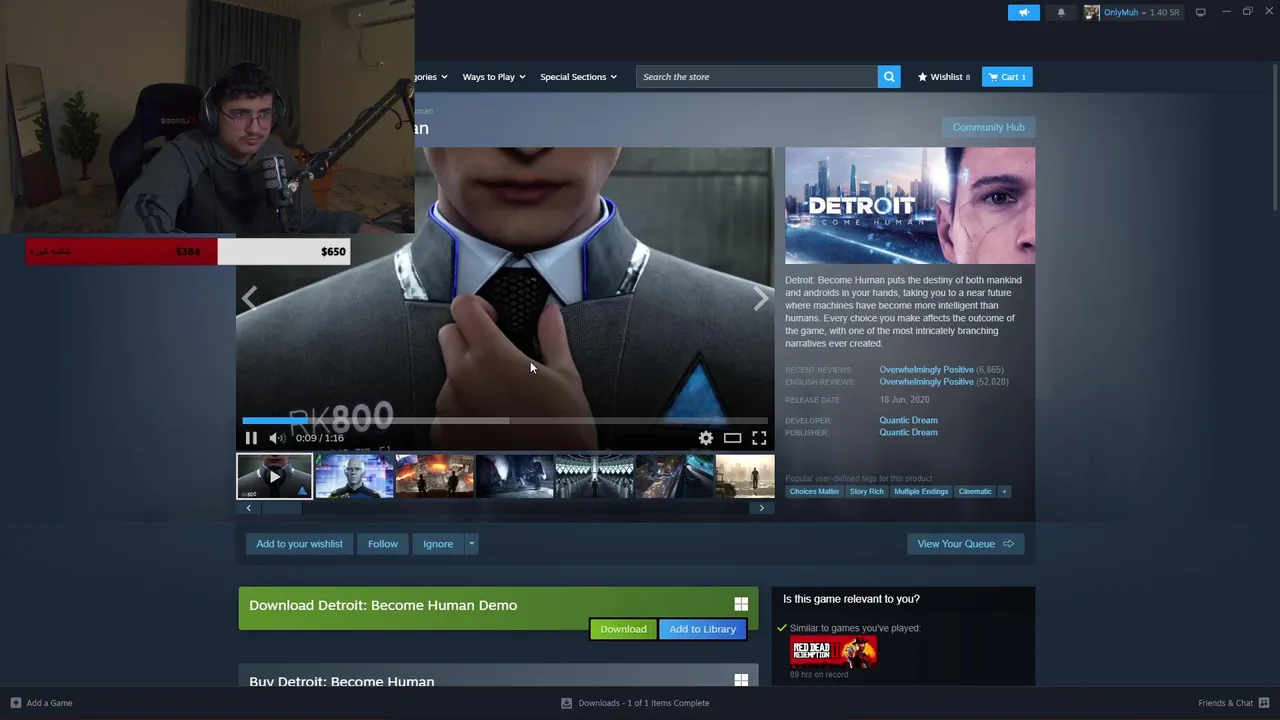Screen dimensions: 1280x720
Task: Select the trailer thumbnail with play icon
Action: click(274, 476)
